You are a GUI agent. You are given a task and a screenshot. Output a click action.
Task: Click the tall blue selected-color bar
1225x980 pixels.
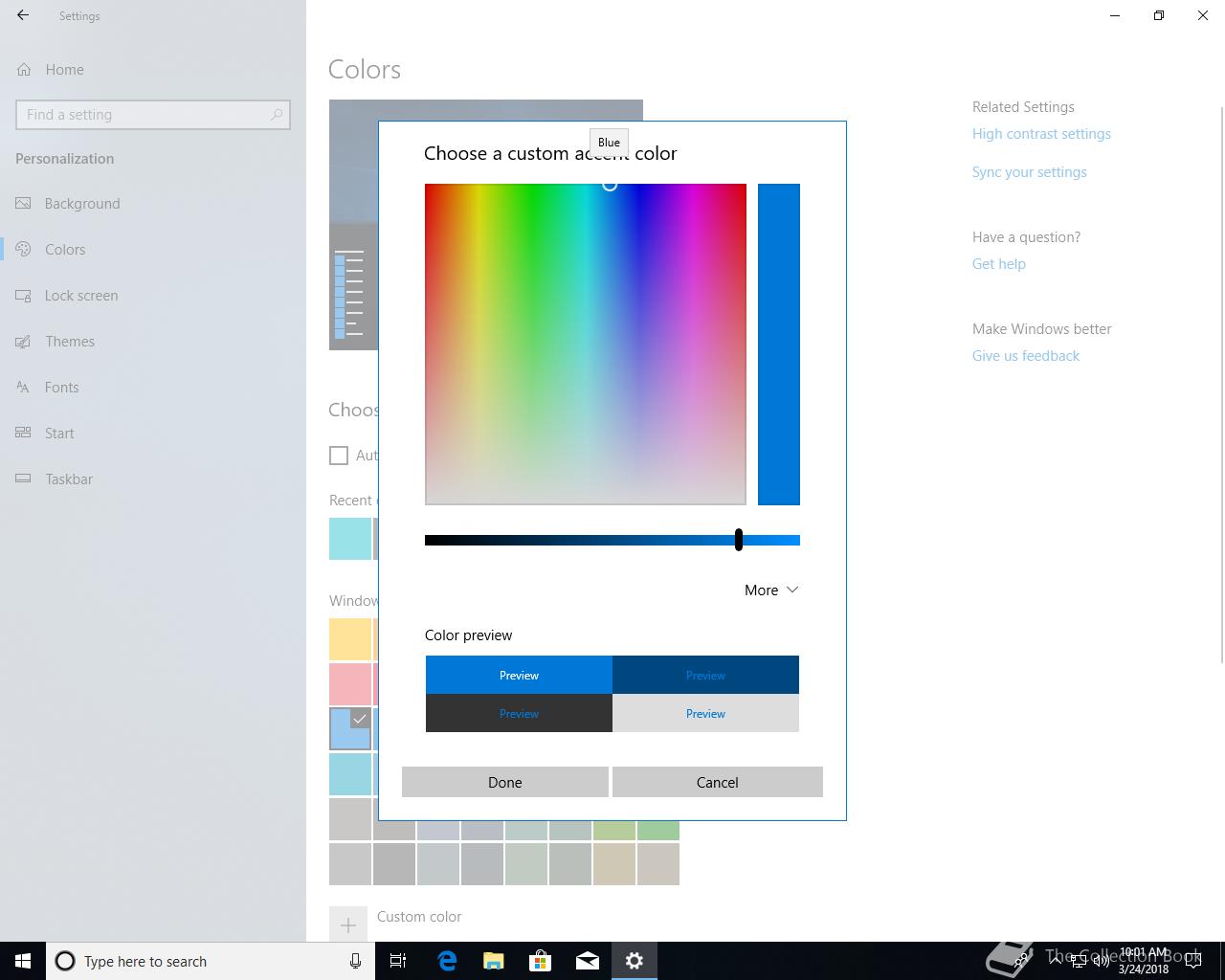779,345
